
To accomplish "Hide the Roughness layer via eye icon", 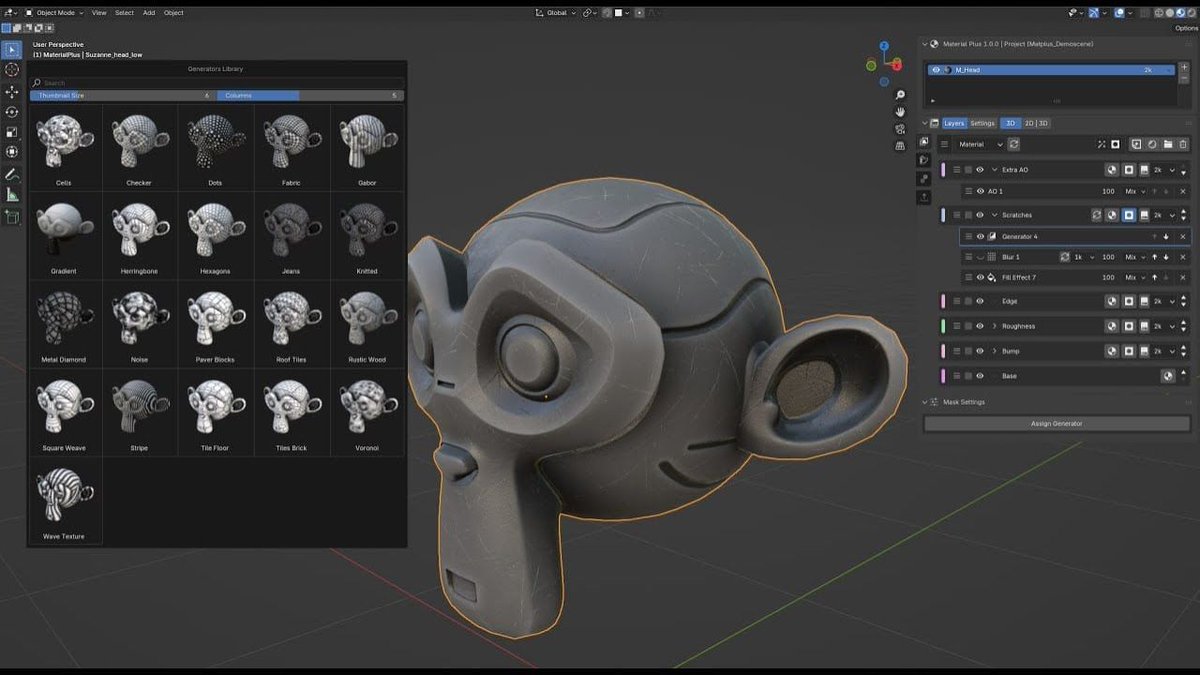I will click(x=980, y=326).
